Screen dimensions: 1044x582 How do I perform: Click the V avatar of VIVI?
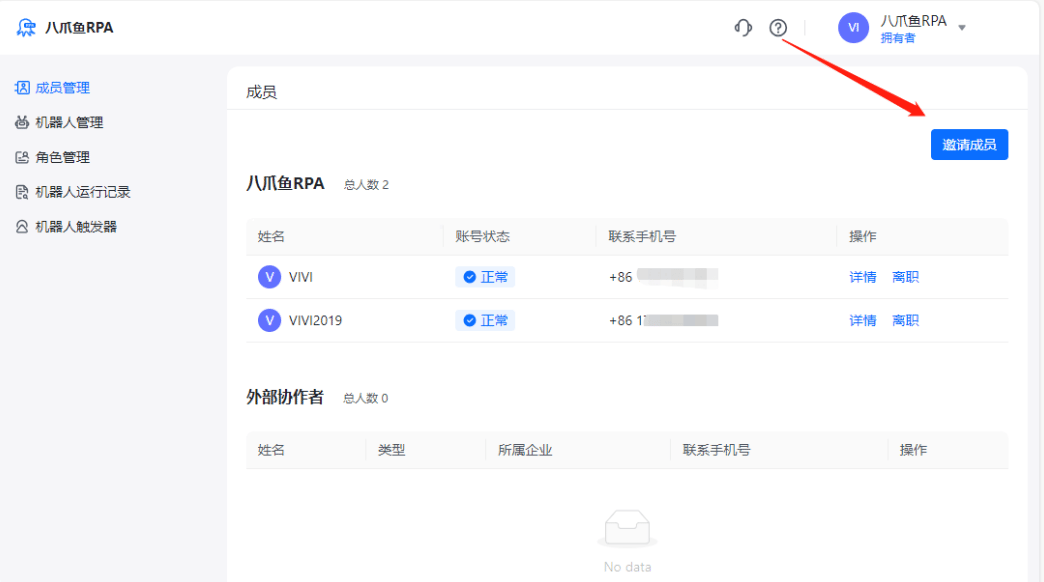269,277
